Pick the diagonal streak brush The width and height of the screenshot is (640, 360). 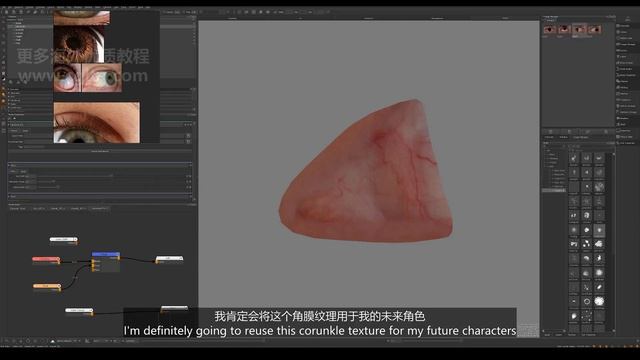[x=599, y=287]
